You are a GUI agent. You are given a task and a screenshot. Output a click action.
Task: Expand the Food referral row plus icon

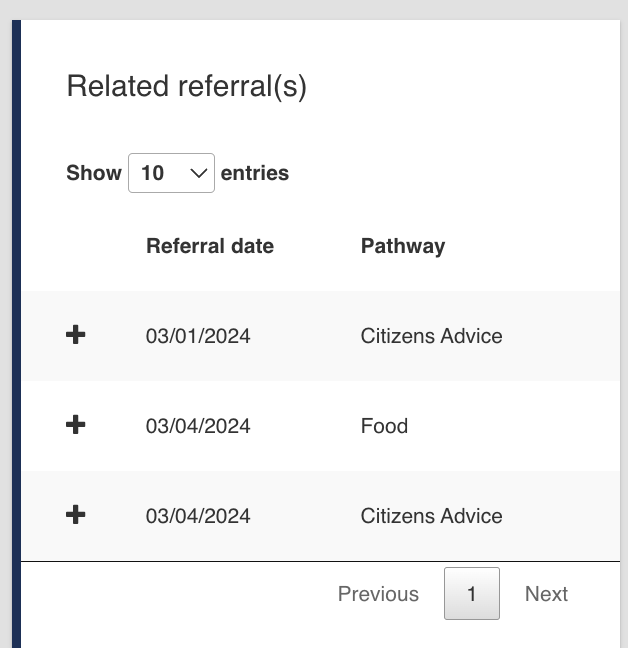click(x=76, y=425)
